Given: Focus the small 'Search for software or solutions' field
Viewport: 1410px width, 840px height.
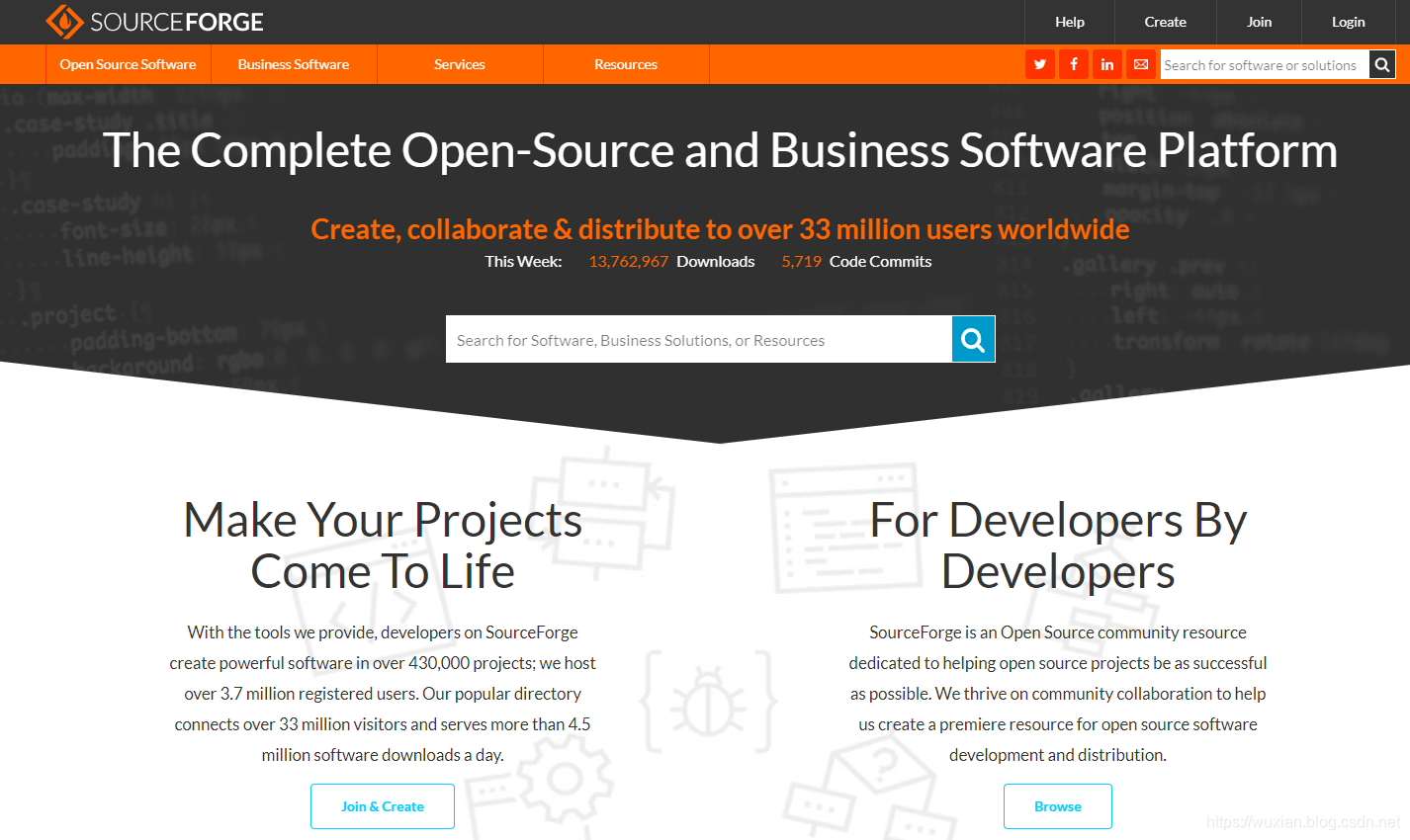Looking at the screenshot, I should pyautogui.click(x=1265, y=64).
